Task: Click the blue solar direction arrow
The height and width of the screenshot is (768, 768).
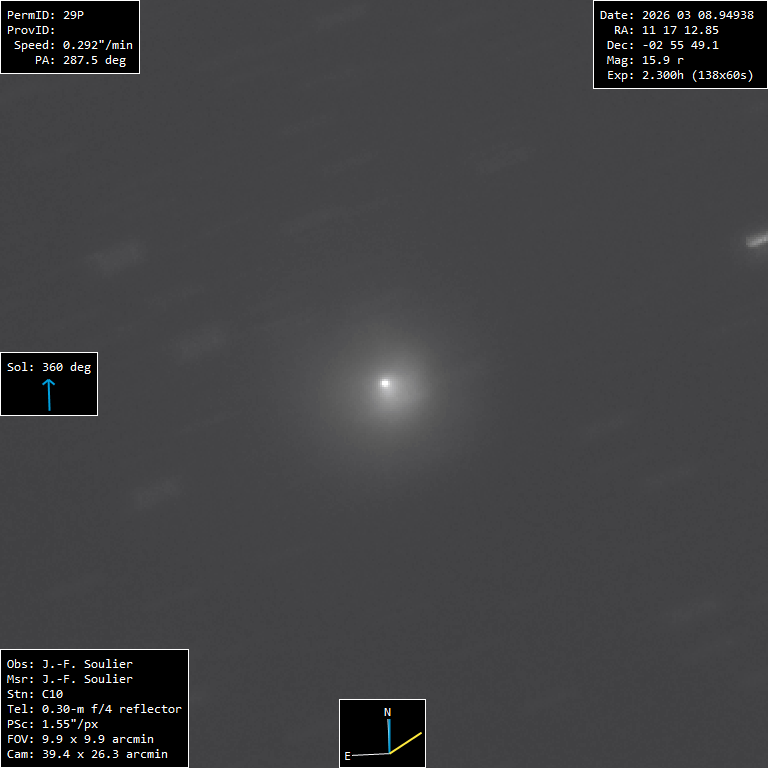Action: 48,395
